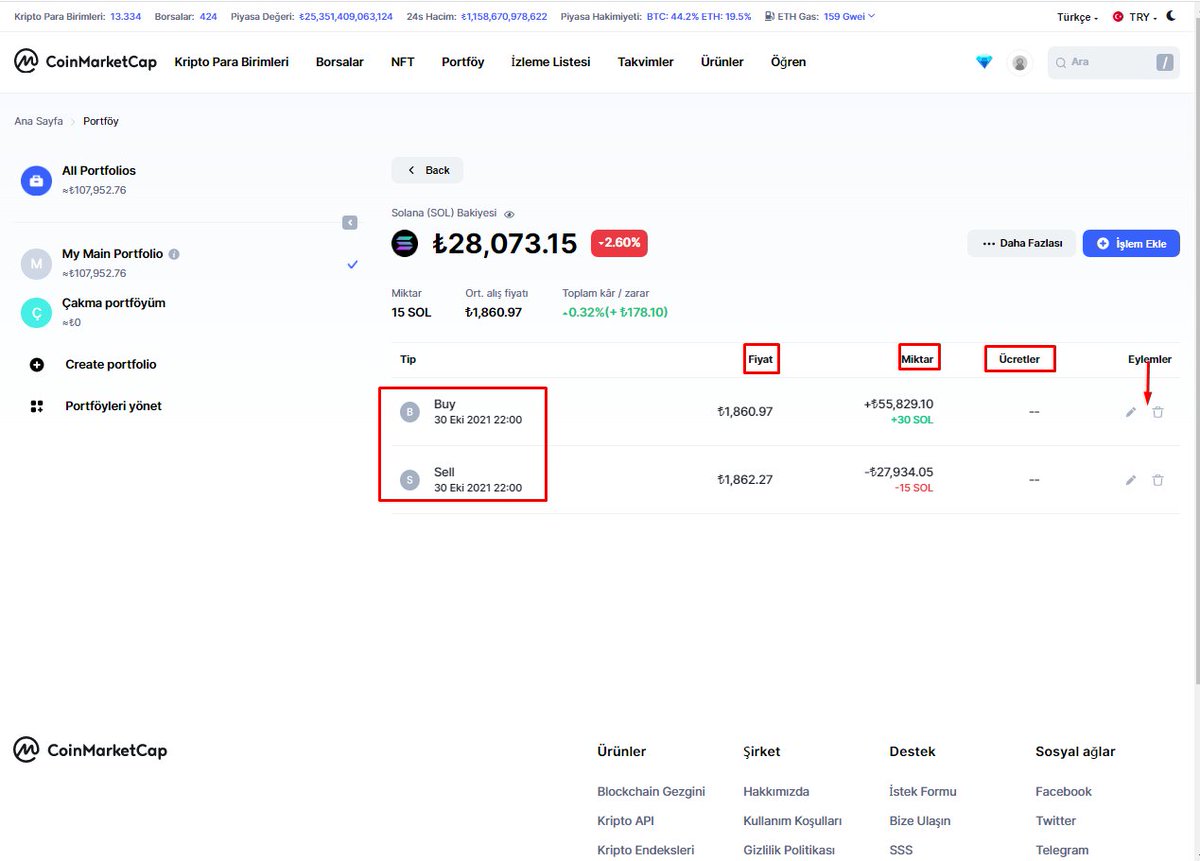Open the diamond rewards icon
The height and width of the screenshot is (861, 1200).
[984, 62]
